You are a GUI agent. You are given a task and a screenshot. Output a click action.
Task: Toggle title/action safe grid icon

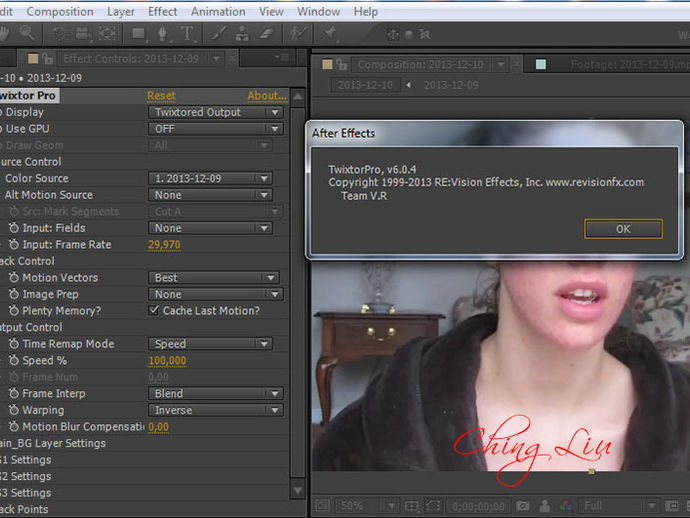click(412, 506)
